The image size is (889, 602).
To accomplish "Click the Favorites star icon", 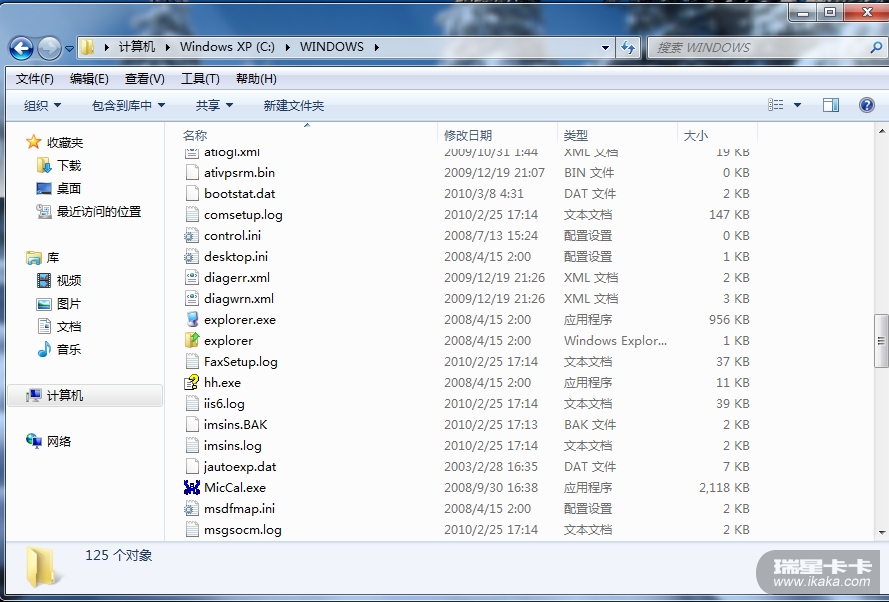I will 33,142.
